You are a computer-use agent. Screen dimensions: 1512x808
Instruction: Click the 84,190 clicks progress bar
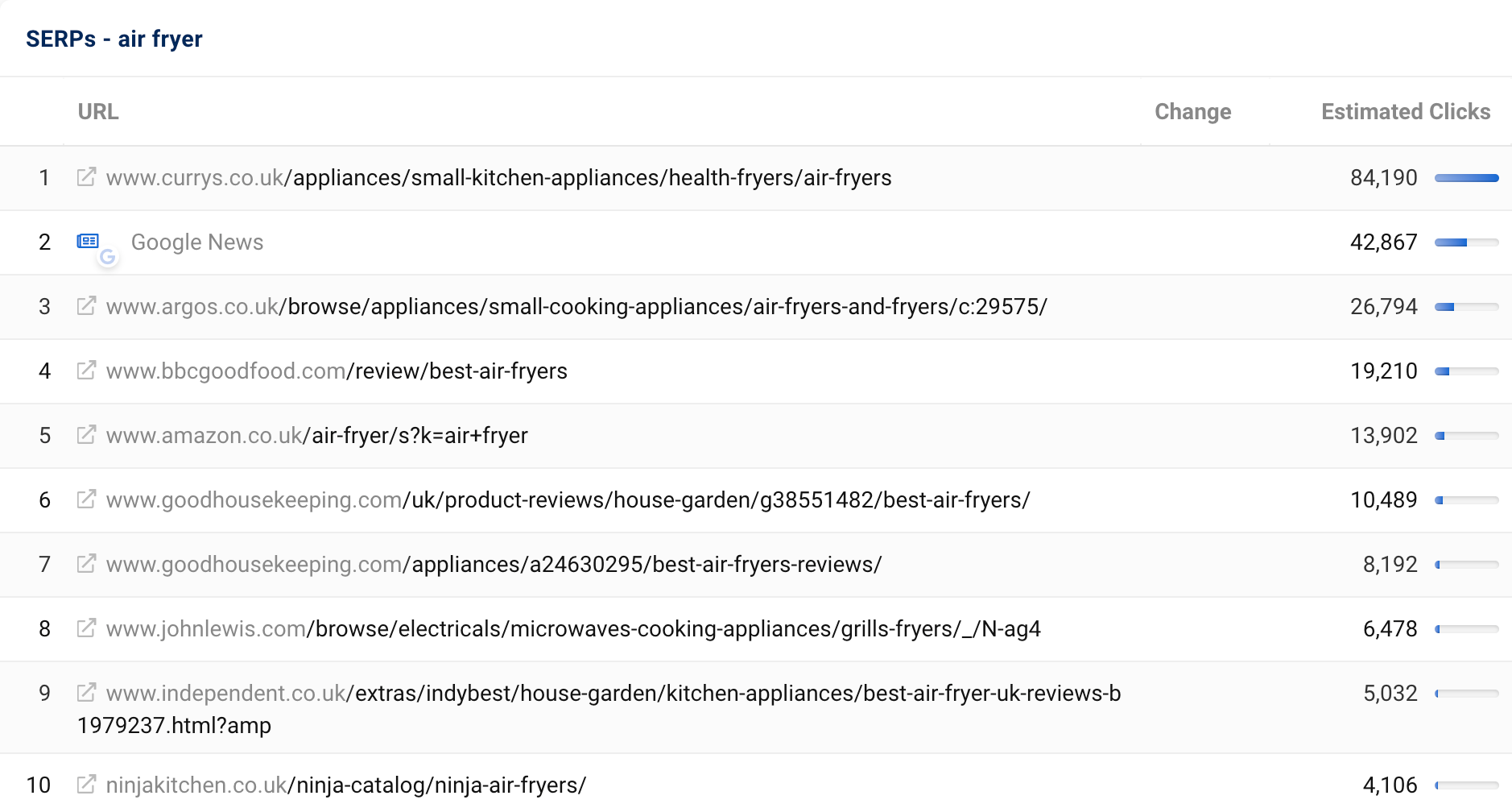[1466, 178]
